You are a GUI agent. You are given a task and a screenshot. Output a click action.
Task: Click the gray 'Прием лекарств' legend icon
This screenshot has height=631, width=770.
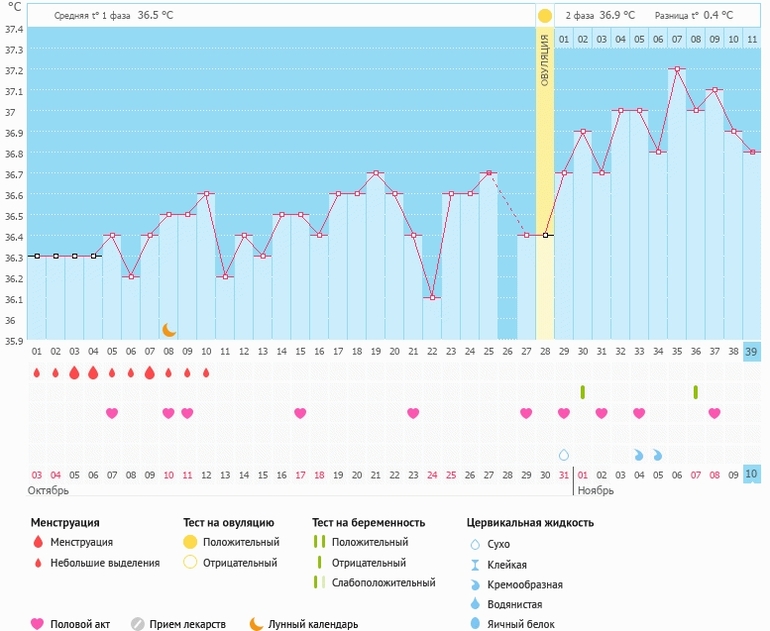coord(138,624)
